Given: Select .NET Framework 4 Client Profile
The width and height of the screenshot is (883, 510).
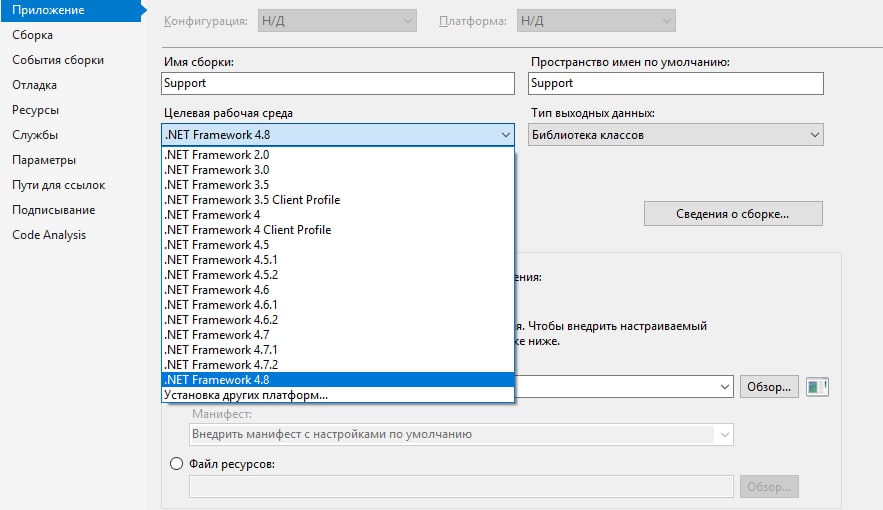Looking at the screenshot, I should pyautogui.click(x=338, y=230).
